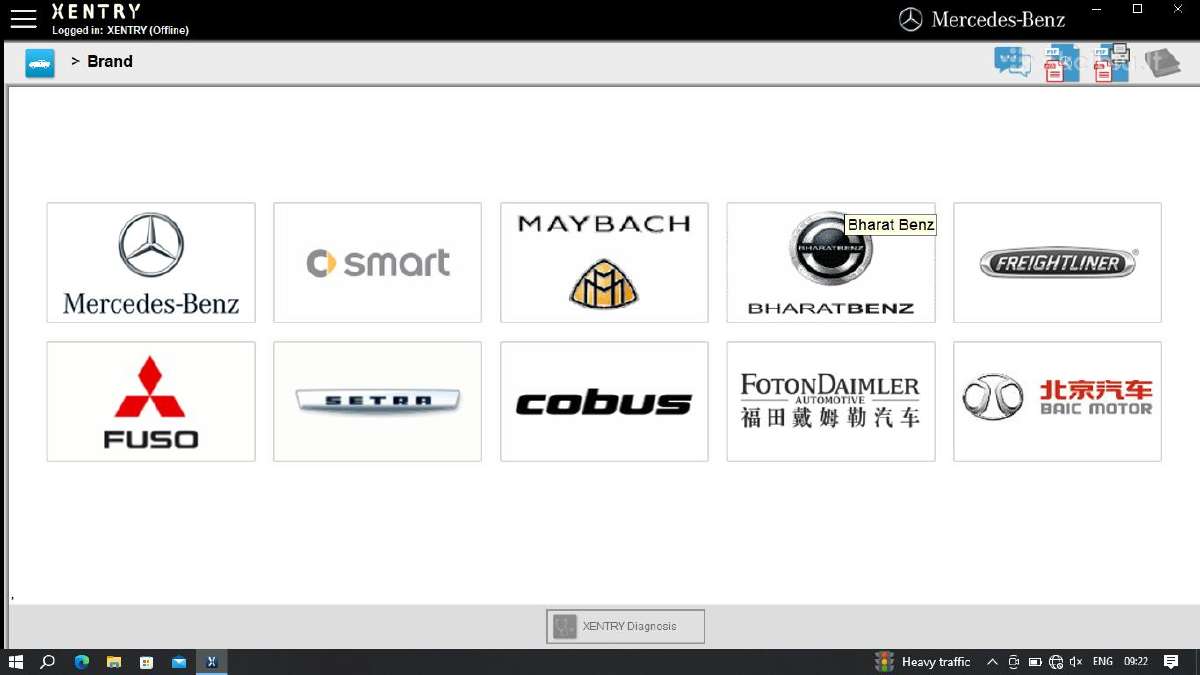Image resolution: width=1200 pixels, height=675 pixels.
Task: Click the Meet Now camera tray icon
Action: tap(1014, 662)
